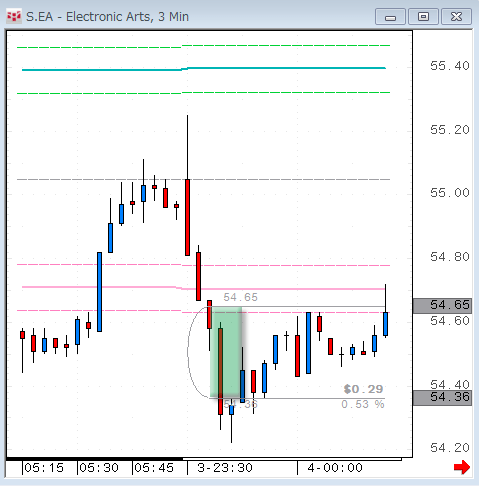479x486 pixels.
Task: Select the gray dashed line near 55.00
Action: (204, 179)
